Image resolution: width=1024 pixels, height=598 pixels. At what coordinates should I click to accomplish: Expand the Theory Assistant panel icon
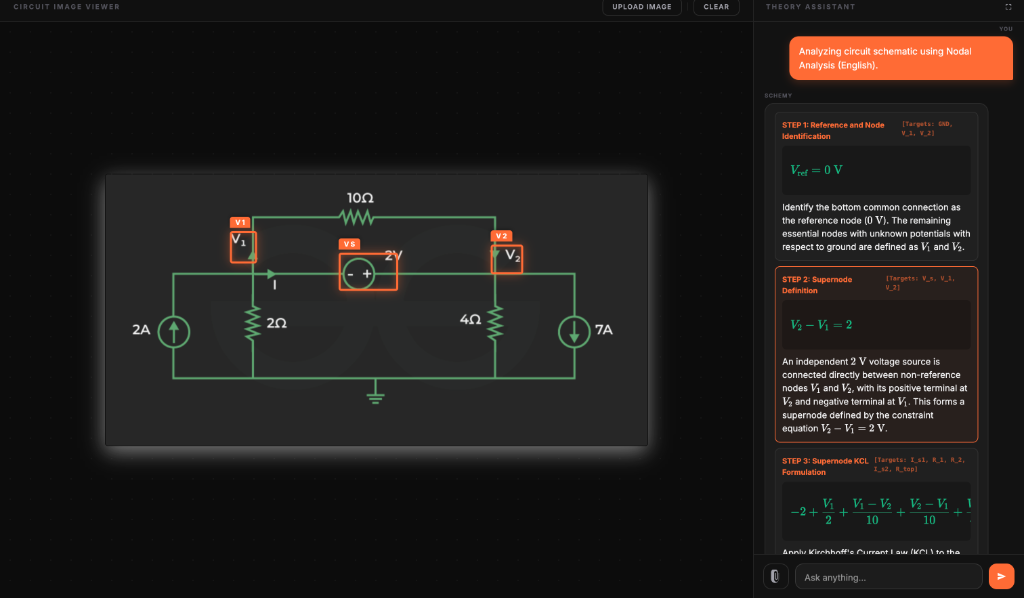pos(1008,7)
